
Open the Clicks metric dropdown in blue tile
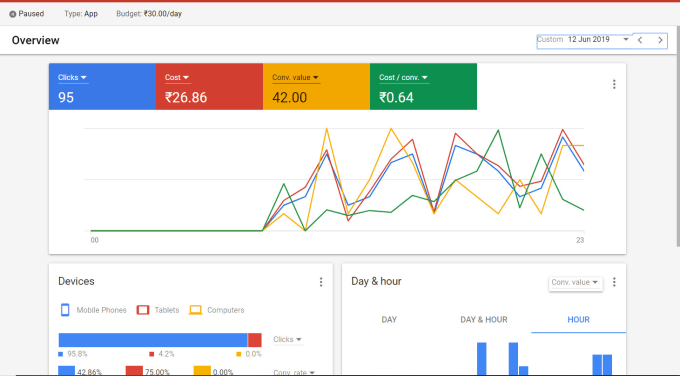[x=72, y=78]
